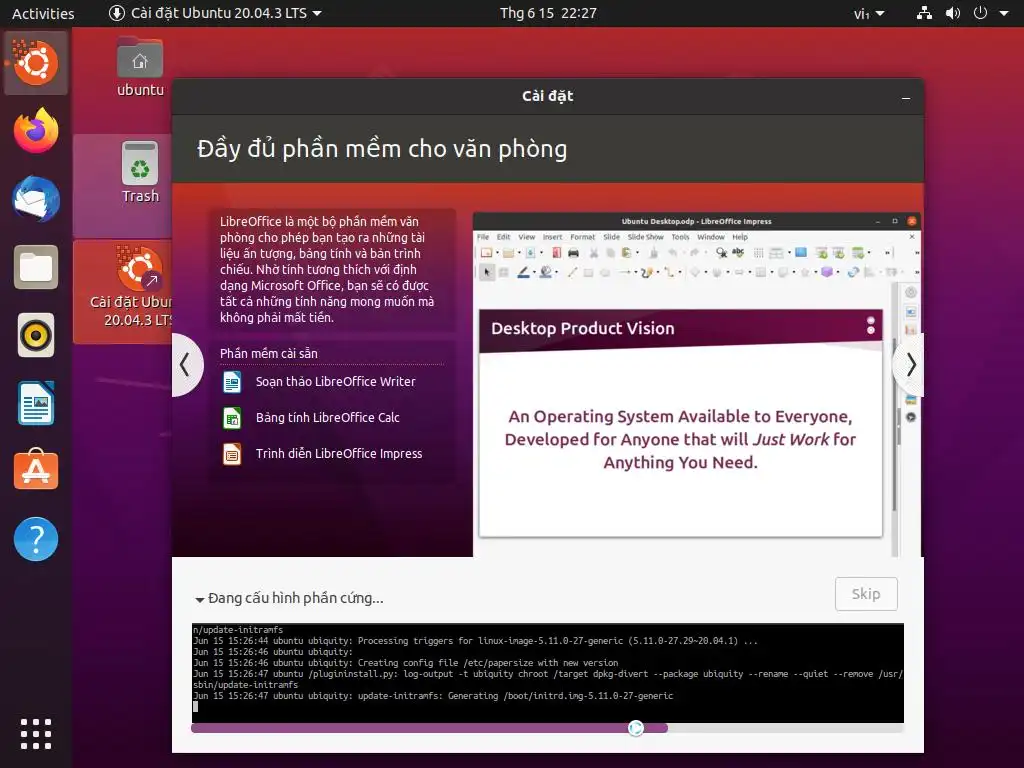Click Bảng tính LibreOffice Calc text
Viewport: 1024px width, 768px height.
point(328,417)
